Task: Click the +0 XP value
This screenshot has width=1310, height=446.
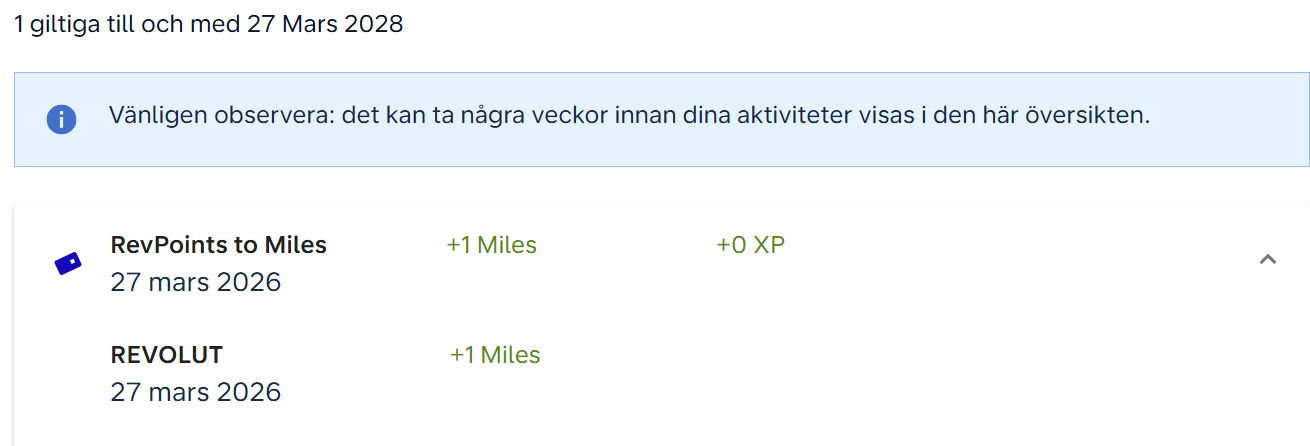Action: [750, 245]
